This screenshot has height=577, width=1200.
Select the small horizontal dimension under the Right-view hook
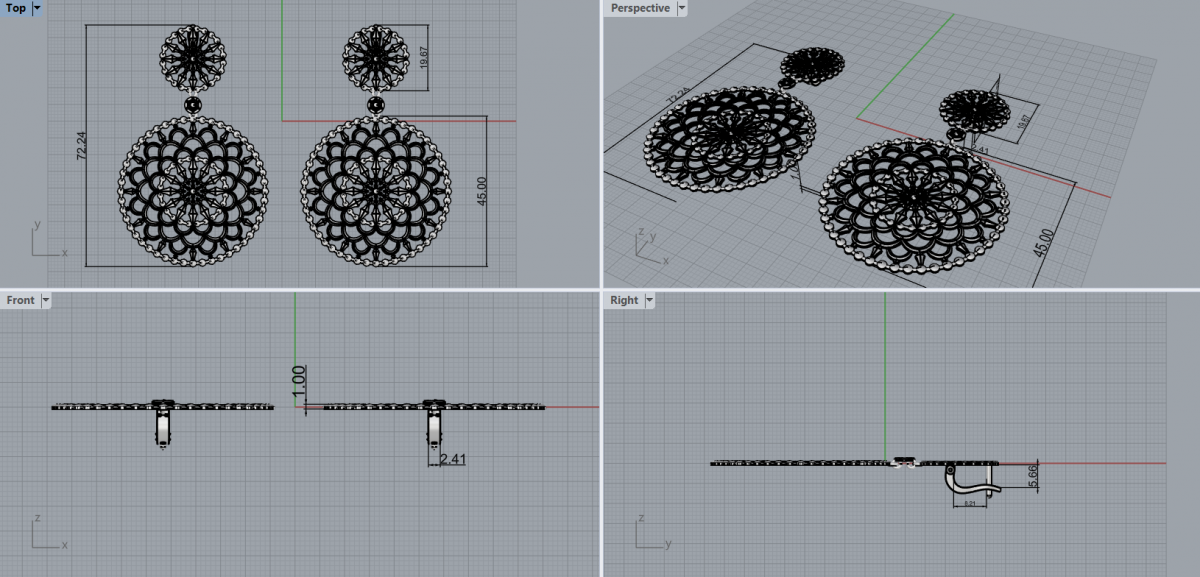(x=969, y=504)
